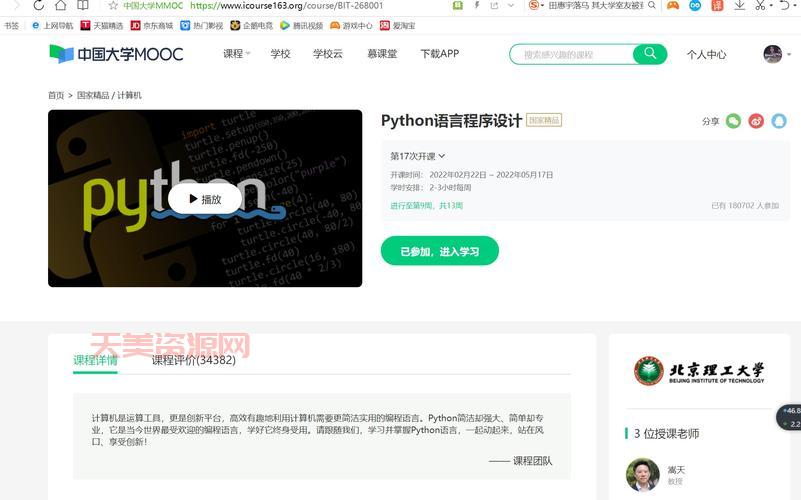Screen dimensions: 801x500
Task: Go to browser home page icon
Action: (60, 6)
